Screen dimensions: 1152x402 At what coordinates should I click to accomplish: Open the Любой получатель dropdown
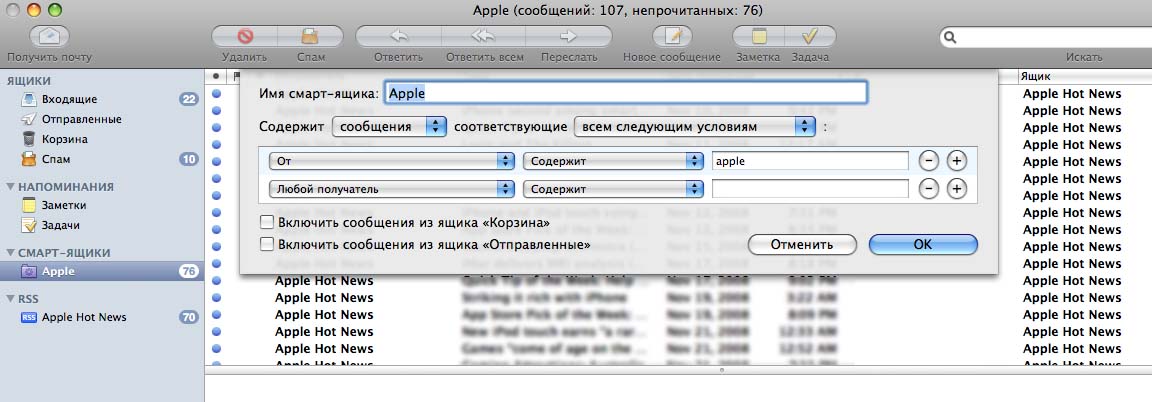click(392, 189)
